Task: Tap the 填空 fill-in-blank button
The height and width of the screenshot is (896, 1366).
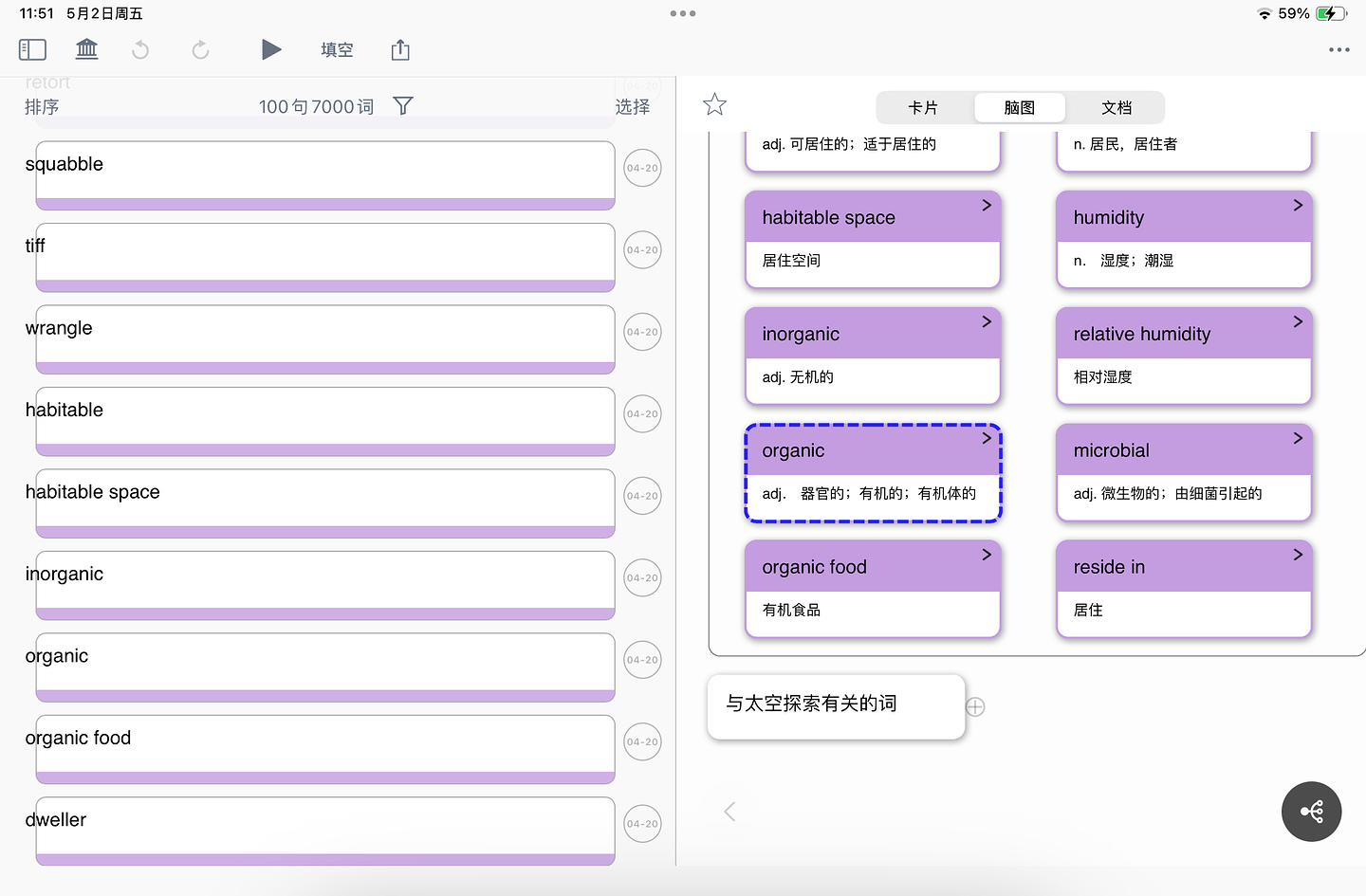Action: (x=337, y=49)
